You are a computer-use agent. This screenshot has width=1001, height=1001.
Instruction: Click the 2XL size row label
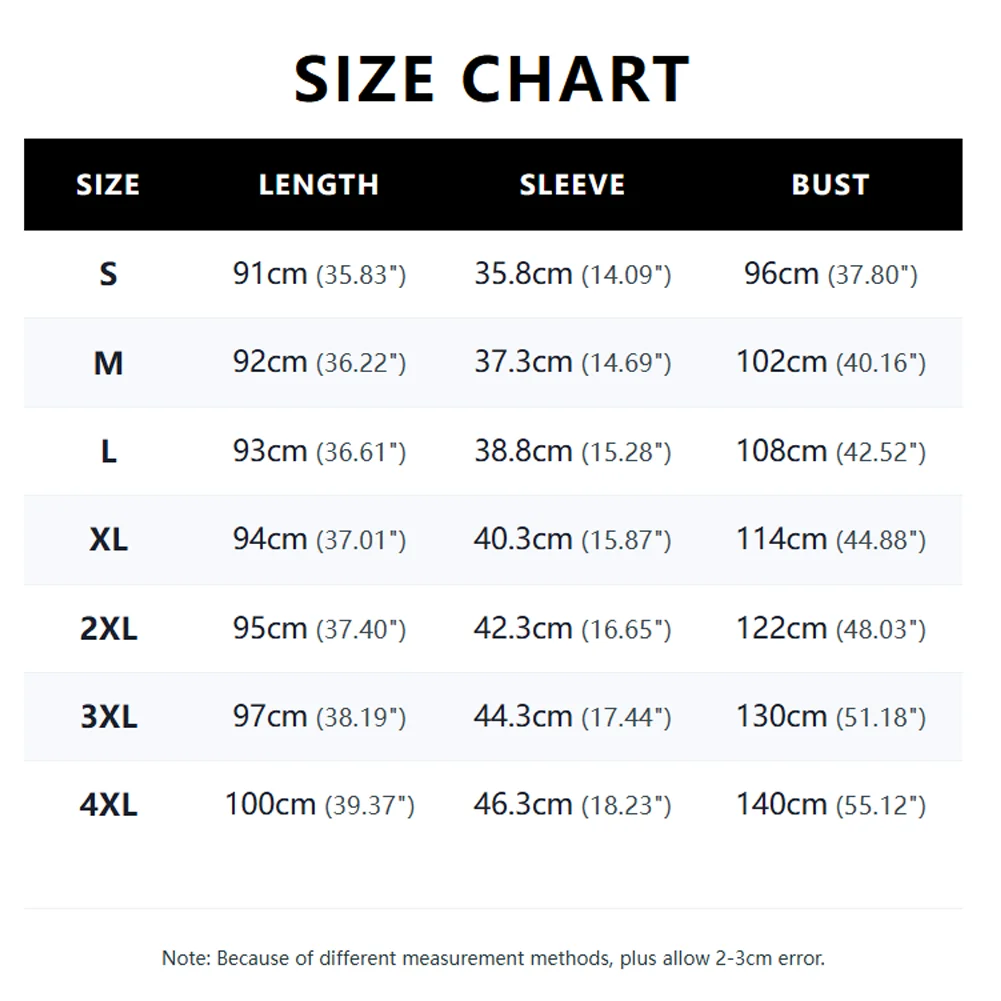point(109,629)
